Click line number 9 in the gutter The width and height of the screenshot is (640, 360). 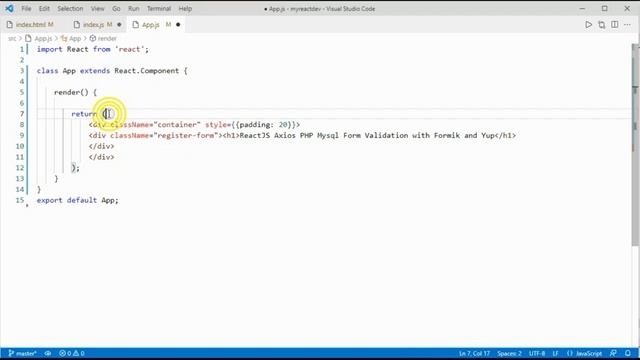[x=22, y=136]
